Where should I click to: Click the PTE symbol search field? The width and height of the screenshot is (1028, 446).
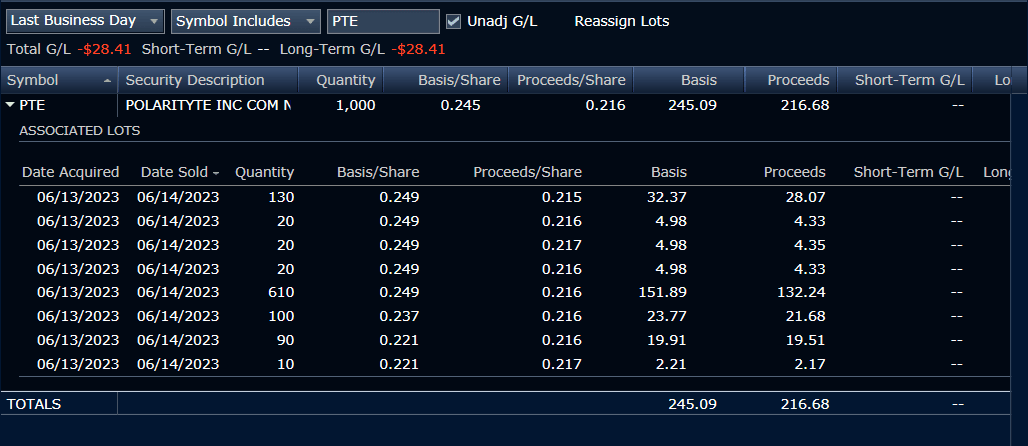pyautogui.click(x=382, y=21)
